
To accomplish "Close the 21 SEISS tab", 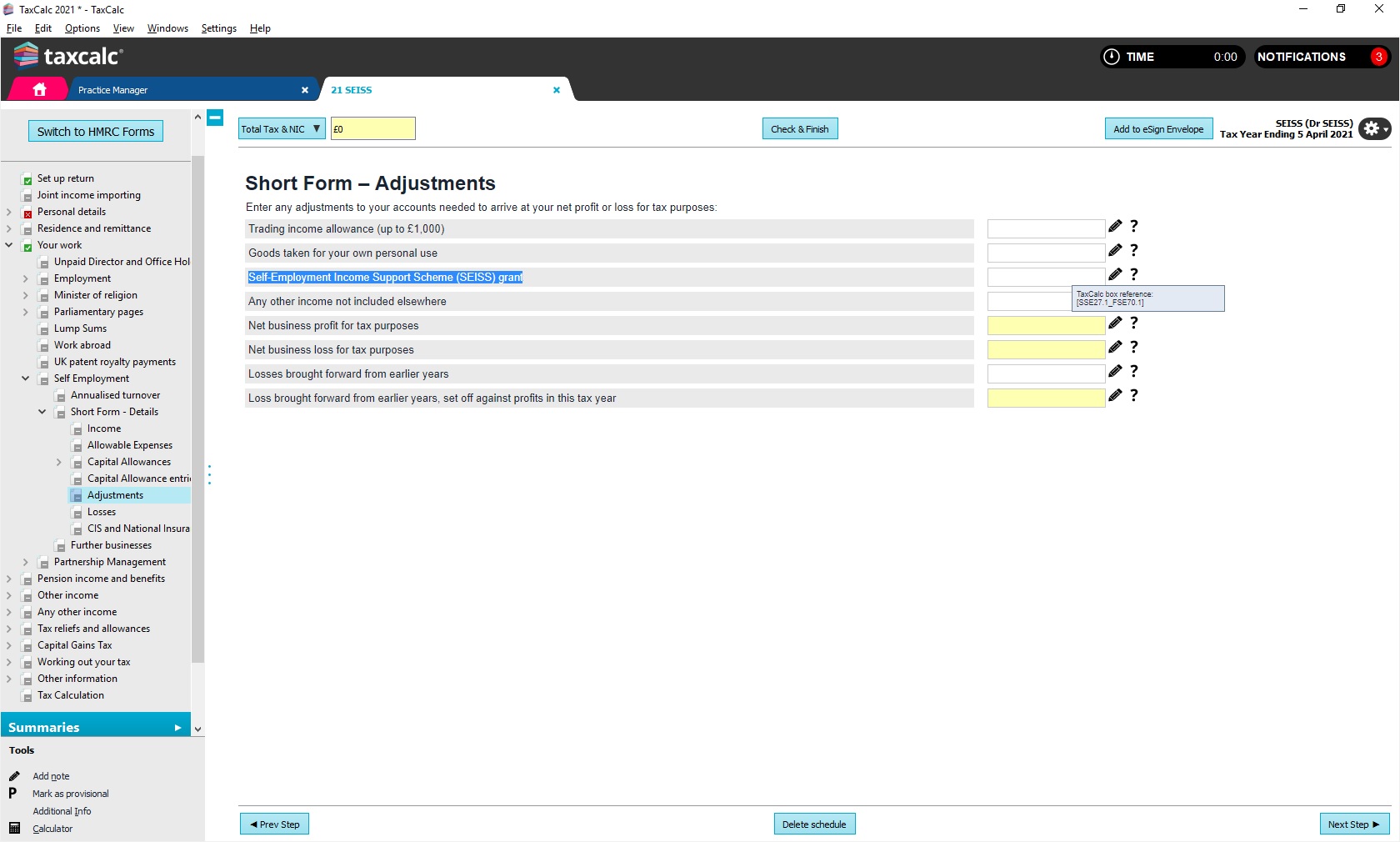I will [557, 90].
